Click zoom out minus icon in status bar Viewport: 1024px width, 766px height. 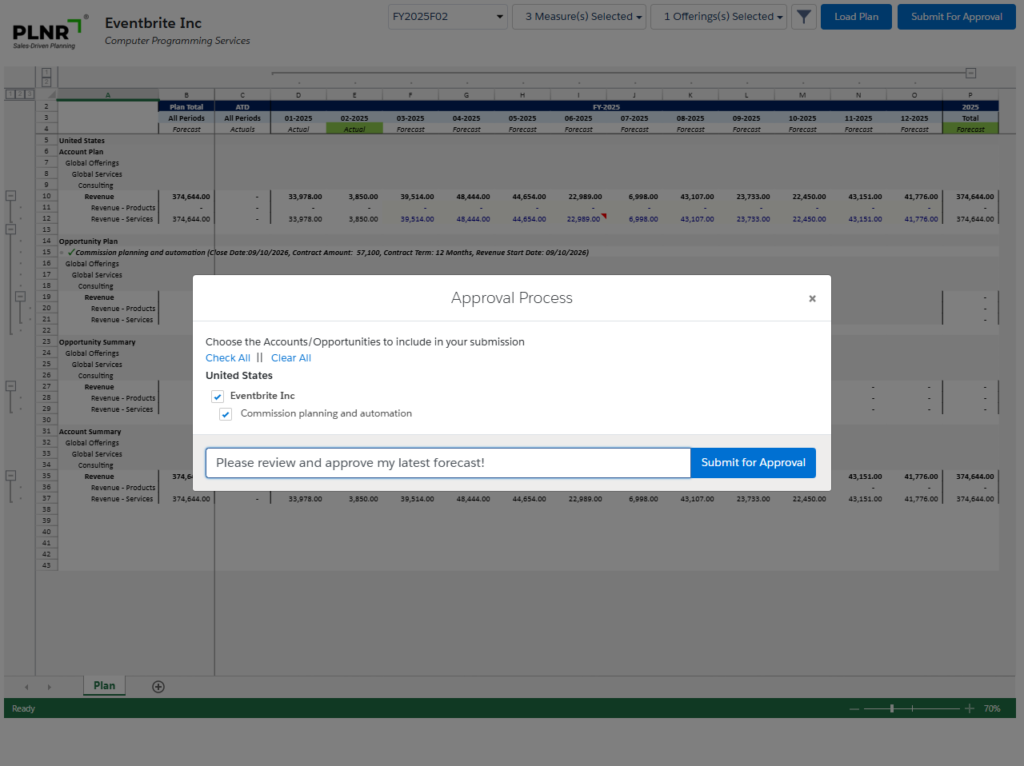(854, 709)
